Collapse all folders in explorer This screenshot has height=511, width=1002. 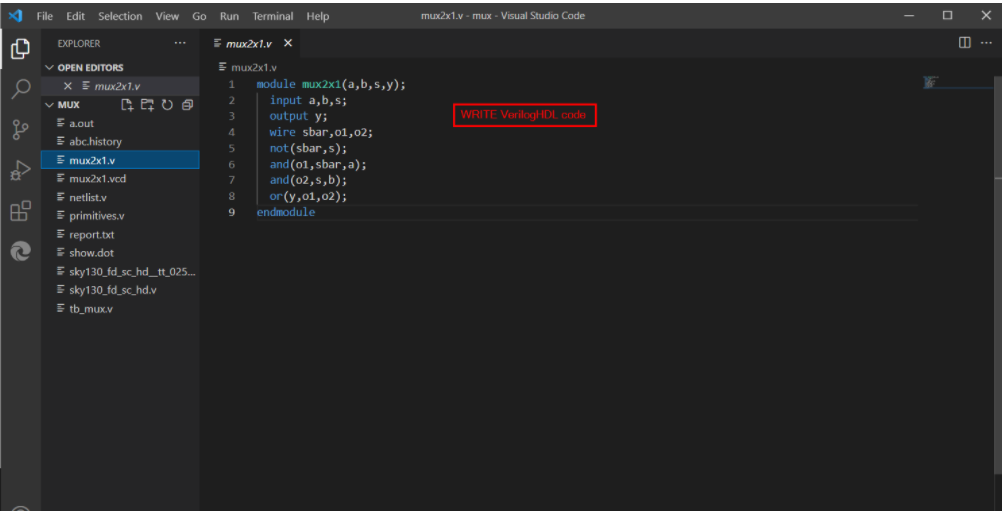[x=187, y=105]
